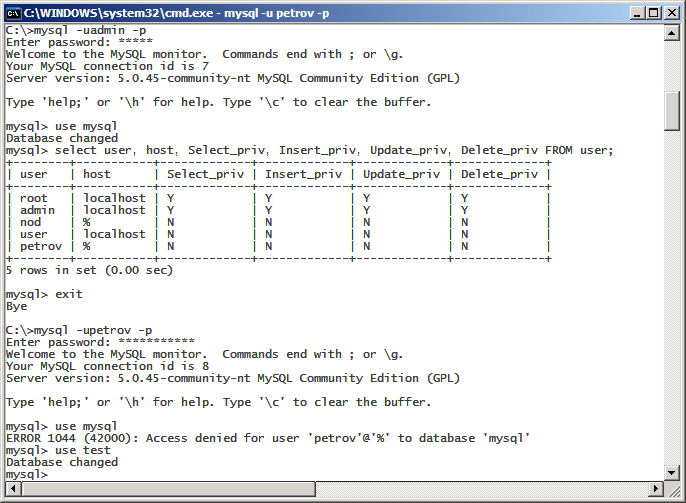Click the Delete_priv 'N' in petrov row

pos(465,246)
